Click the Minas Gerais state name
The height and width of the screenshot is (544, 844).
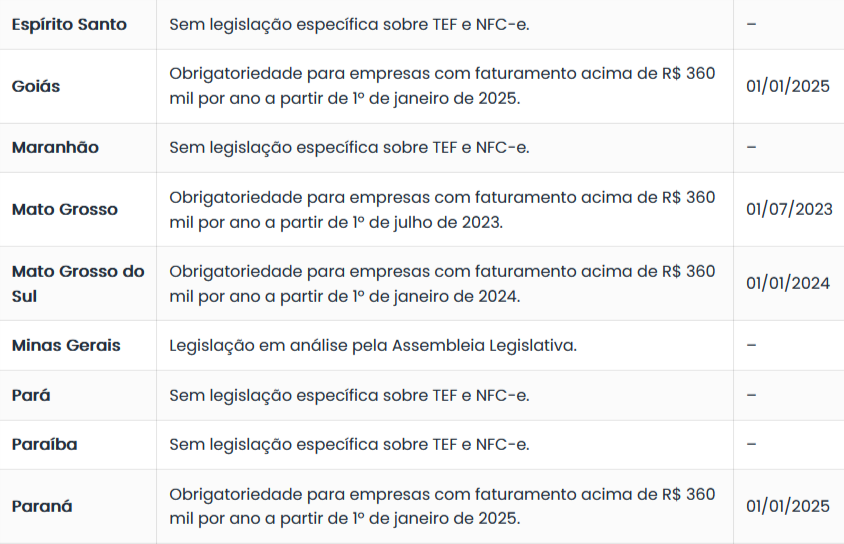click(x=66, y=345)
